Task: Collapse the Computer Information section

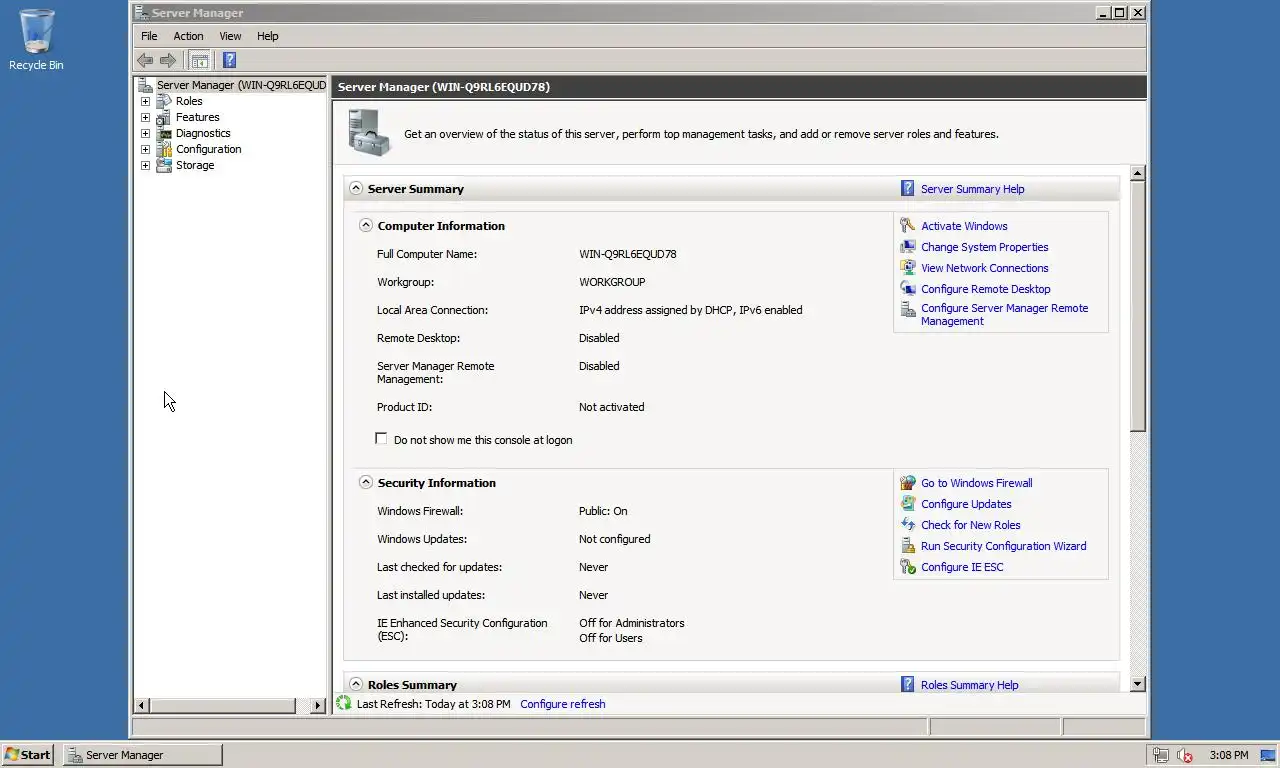Action: (x=366, y=225)
